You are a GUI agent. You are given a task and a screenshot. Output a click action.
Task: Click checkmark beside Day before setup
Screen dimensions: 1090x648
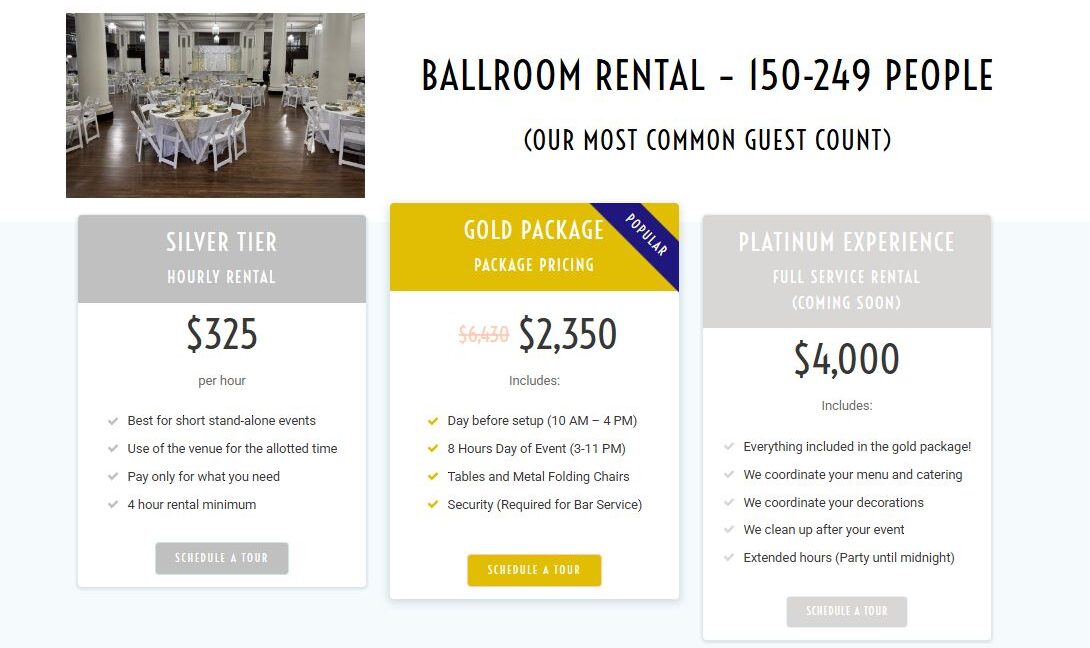click(432, 421)
